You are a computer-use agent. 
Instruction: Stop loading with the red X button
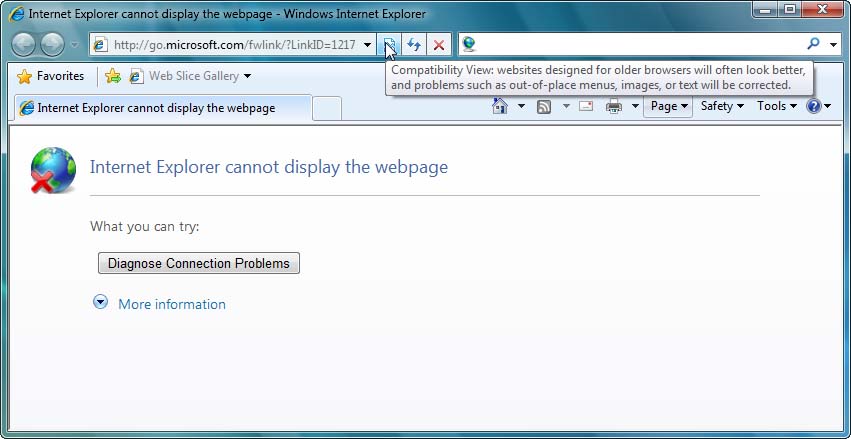[x=439, y=44]
